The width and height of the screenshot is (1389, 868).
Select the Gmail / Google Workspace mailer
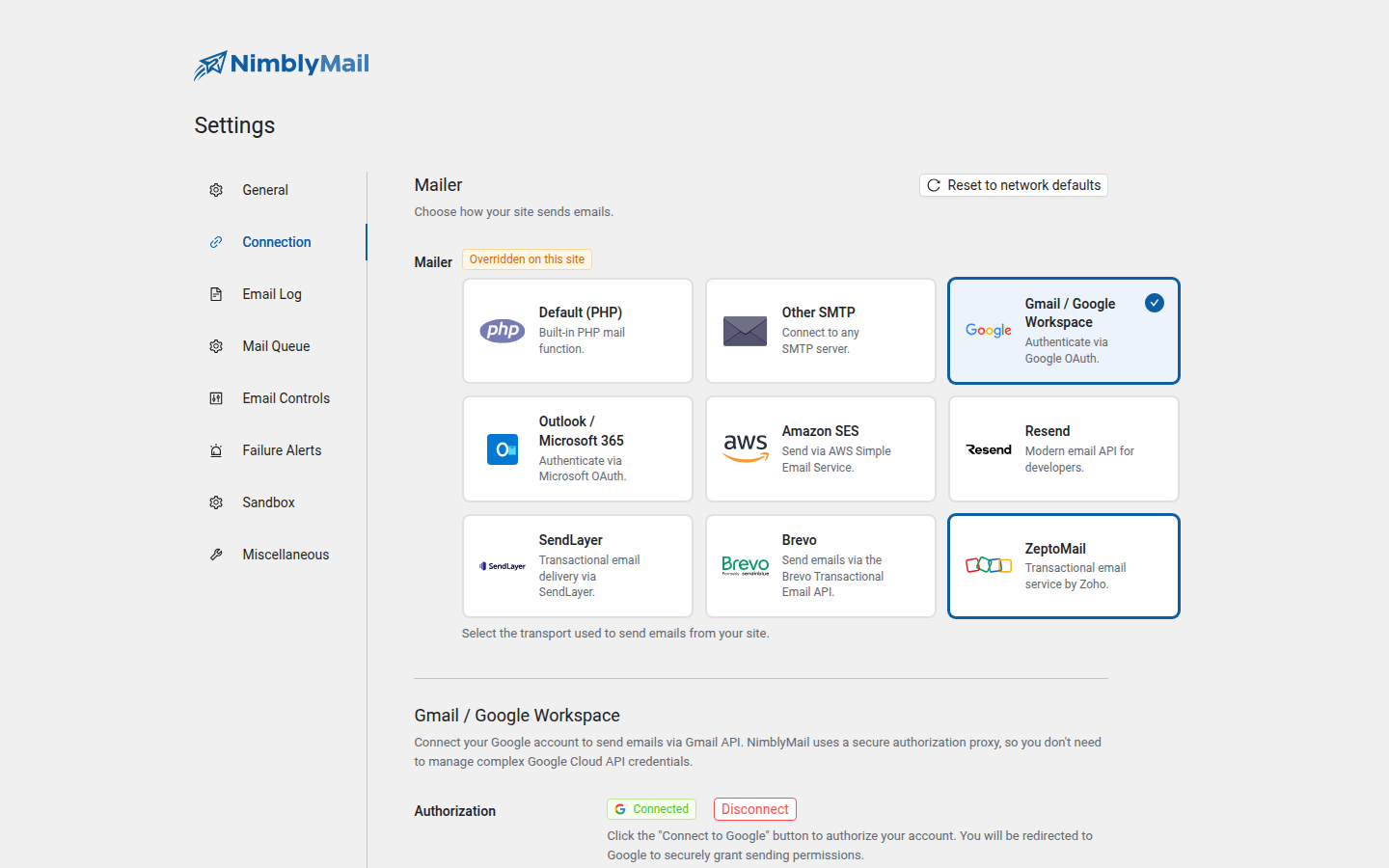pos(1064,331)
